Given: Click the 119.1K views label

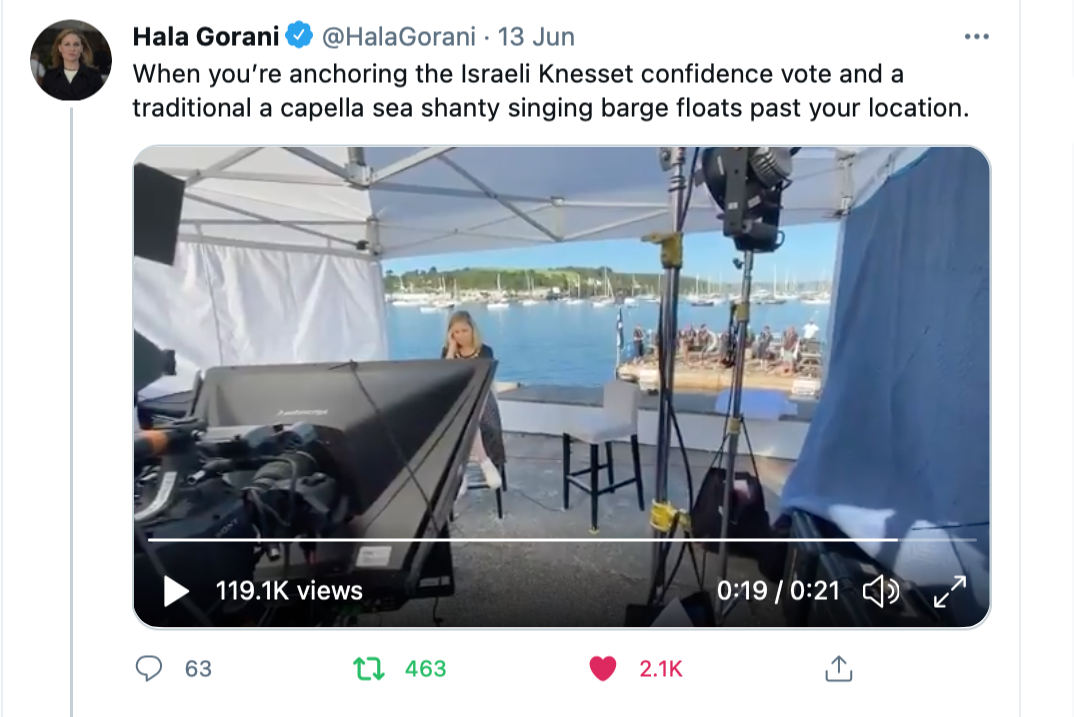Looking at the screenshot, I should pos(289,591).
